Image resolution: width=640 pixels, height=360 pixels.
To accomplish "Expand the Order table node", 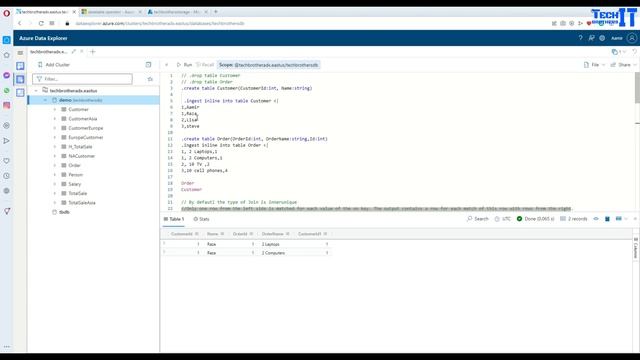I will (x=55, y=165).
